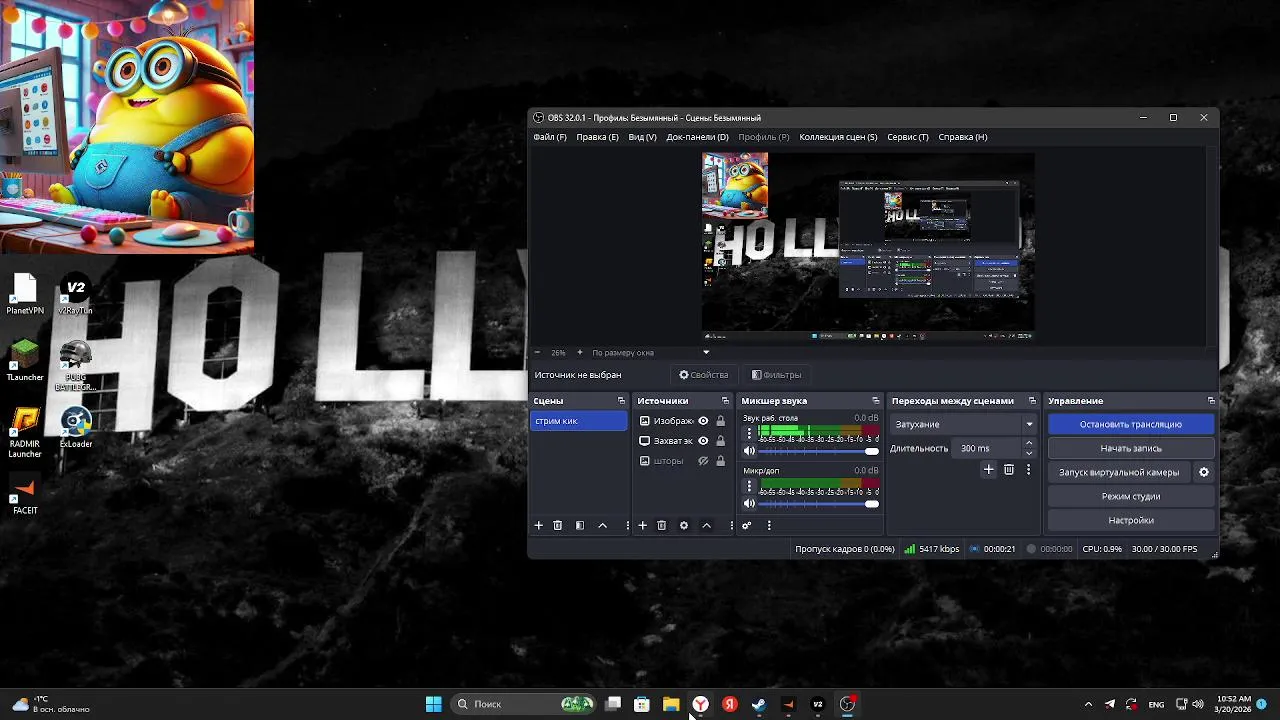Viewport: 1280px width, 720px height.
Task: Mute Звук раб. стола speaker icon
Action: point(749,451)
